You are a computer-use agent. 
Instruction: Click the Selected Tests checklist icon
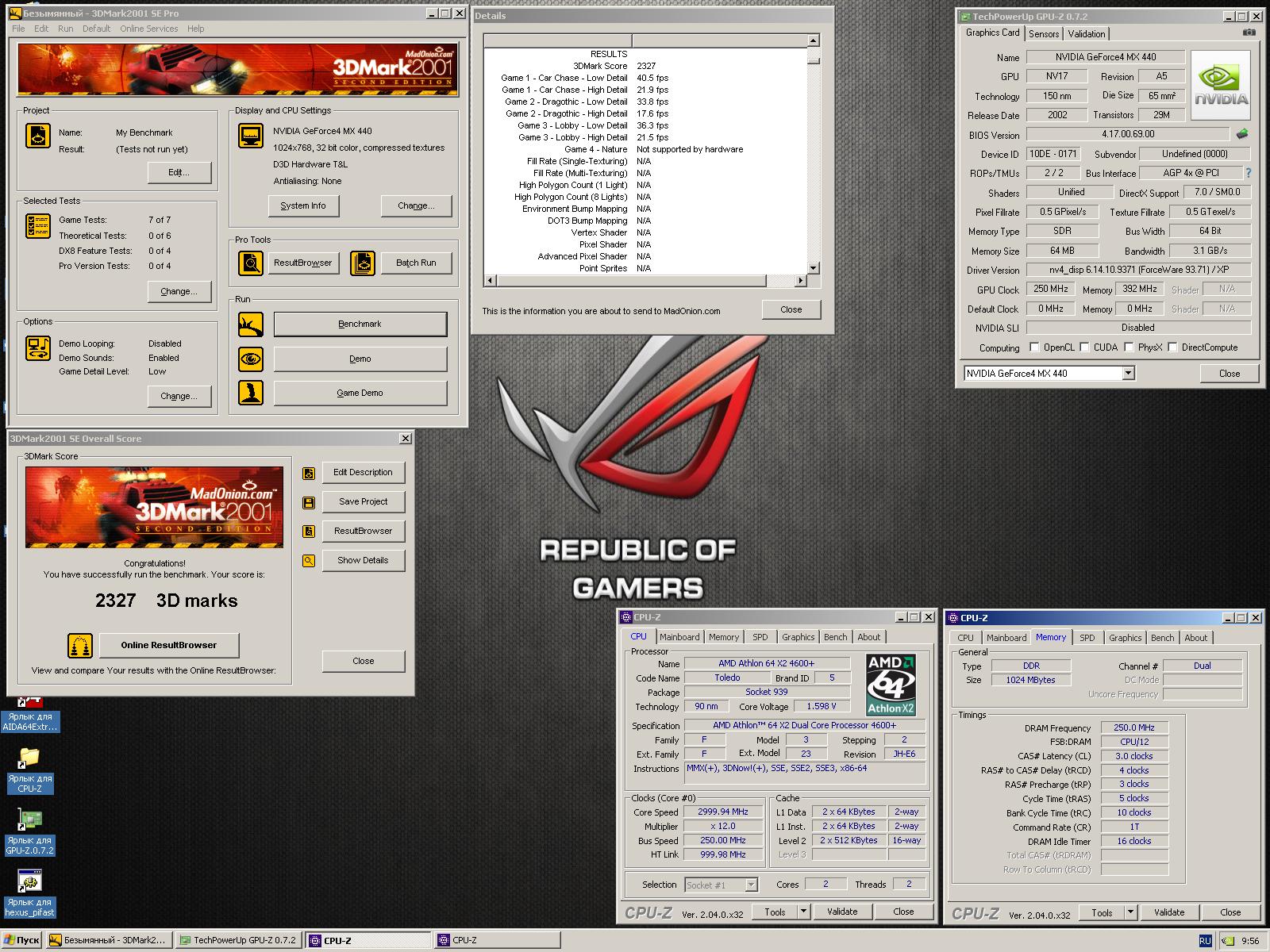[38, 226]
